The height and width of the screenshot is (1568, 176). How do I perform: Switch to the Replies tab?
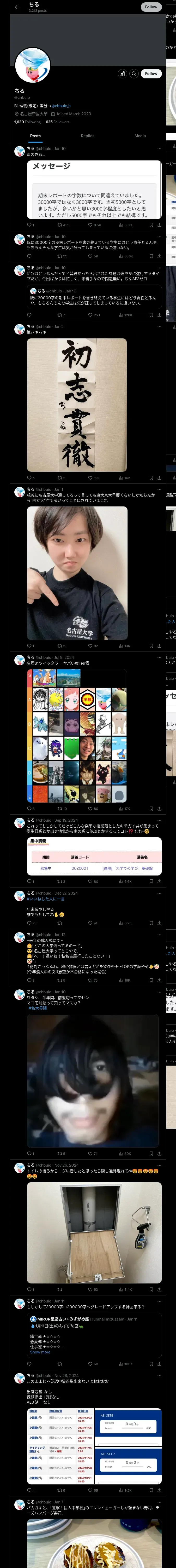[x=87, y=136]
